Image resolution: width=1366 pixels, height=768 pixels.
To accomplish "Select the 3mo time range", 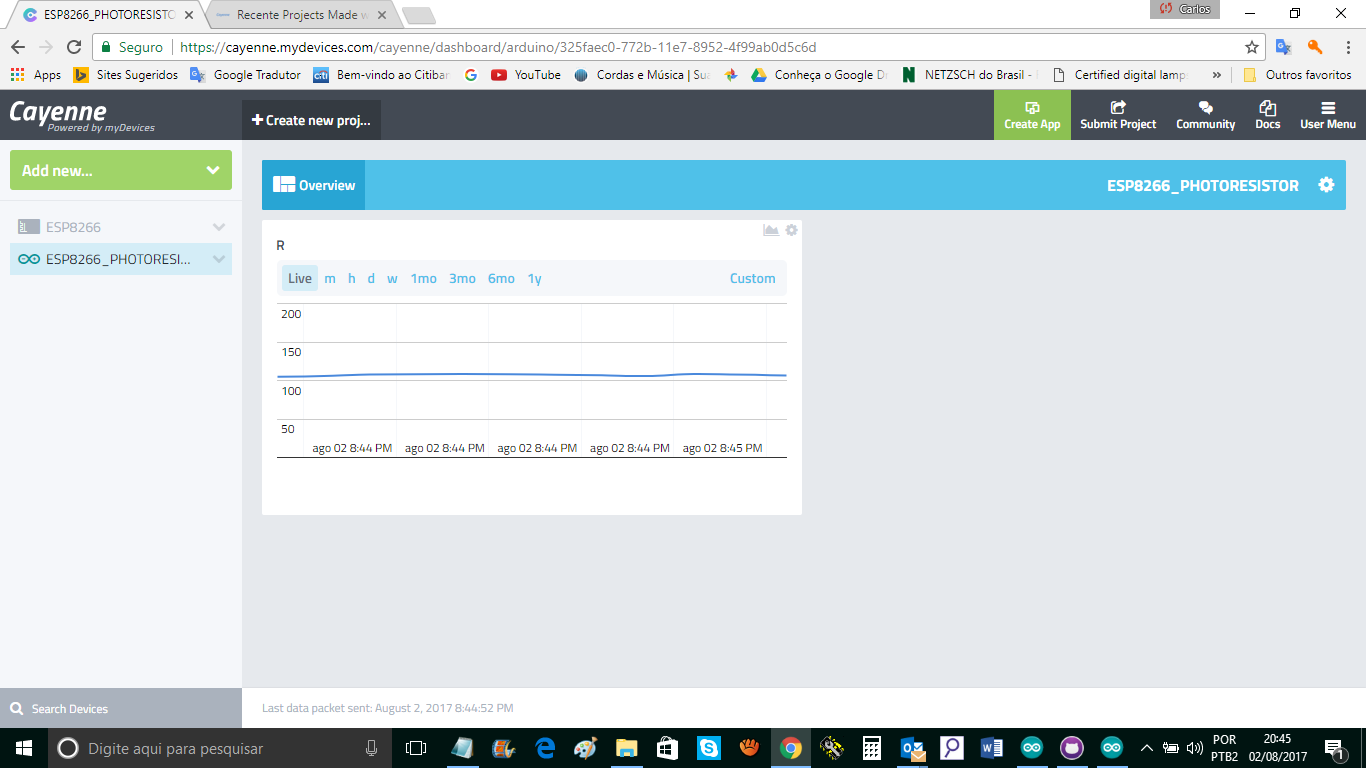I will coord(462,279).
